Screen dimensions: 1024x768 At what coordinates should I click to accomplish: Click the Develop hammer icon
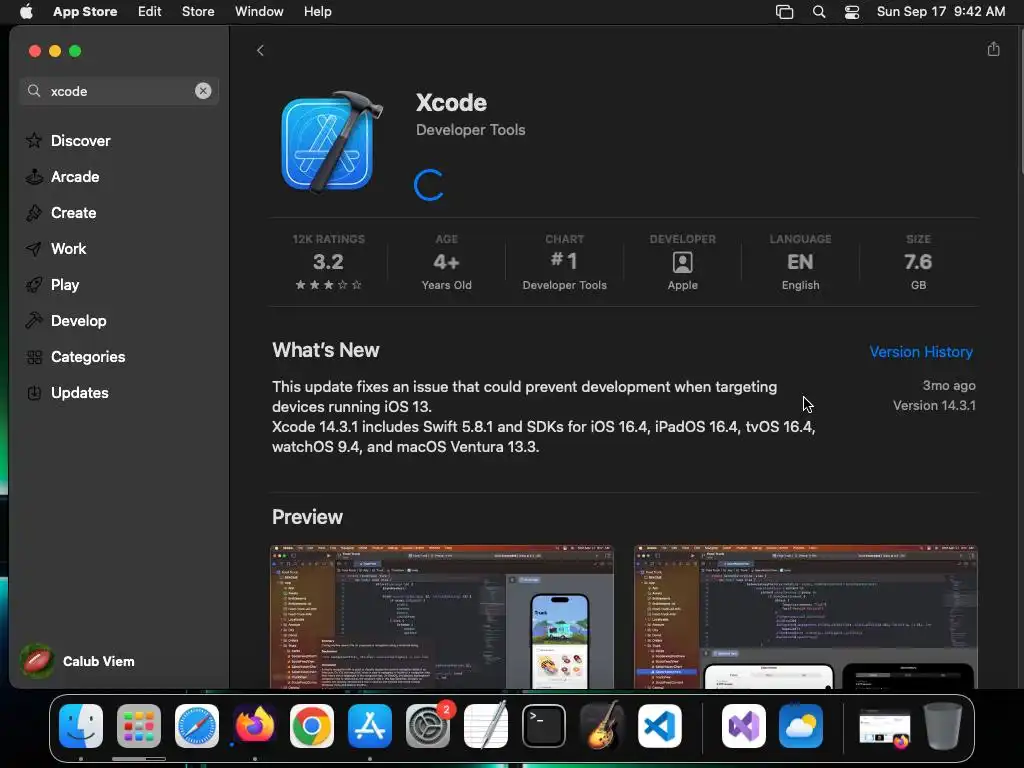click(34, 320)
